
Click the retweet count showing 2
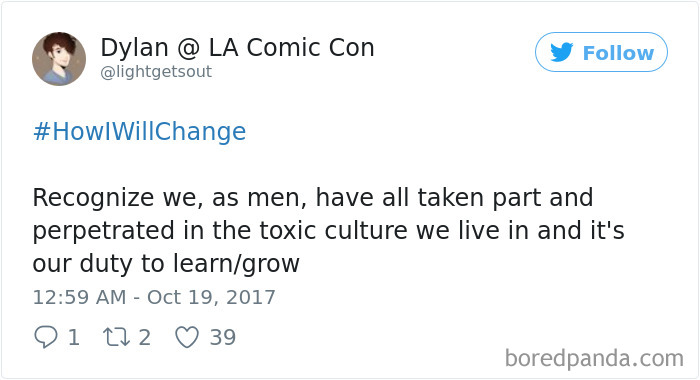click(x=144, y=338)
